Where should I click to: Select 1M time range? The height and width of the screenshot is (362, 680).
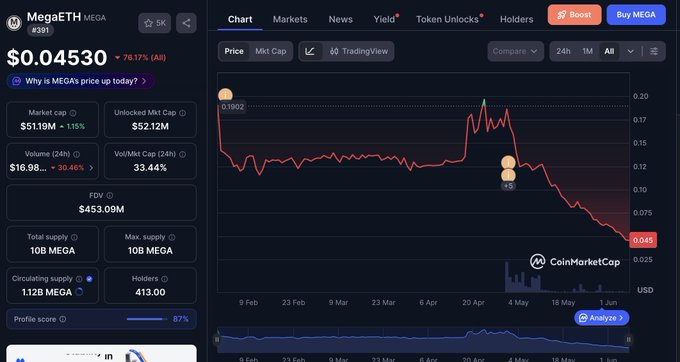click(x=588, y=51)
